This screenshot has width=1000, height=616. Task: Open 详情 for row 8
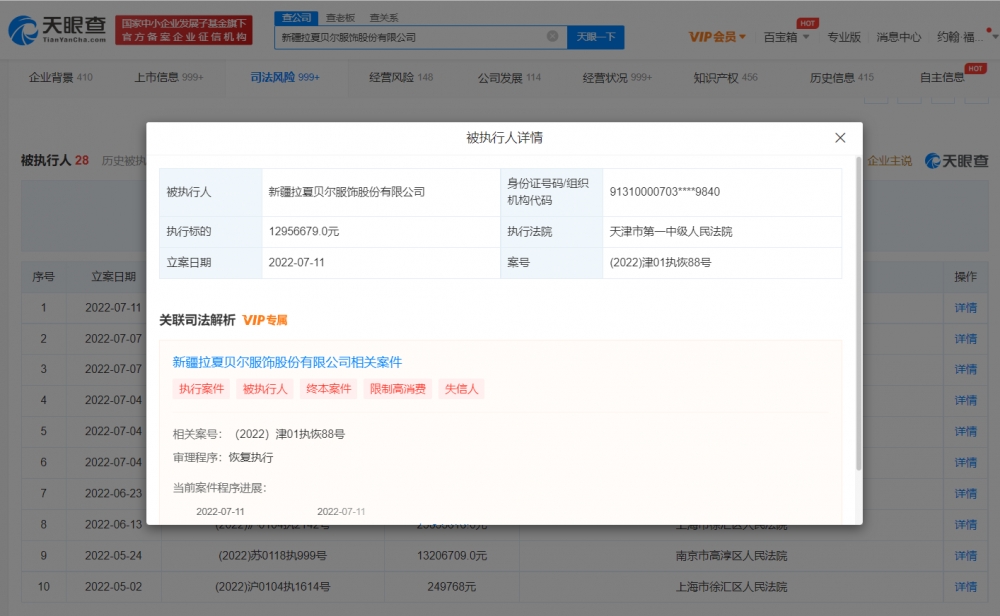pos(966,525)
